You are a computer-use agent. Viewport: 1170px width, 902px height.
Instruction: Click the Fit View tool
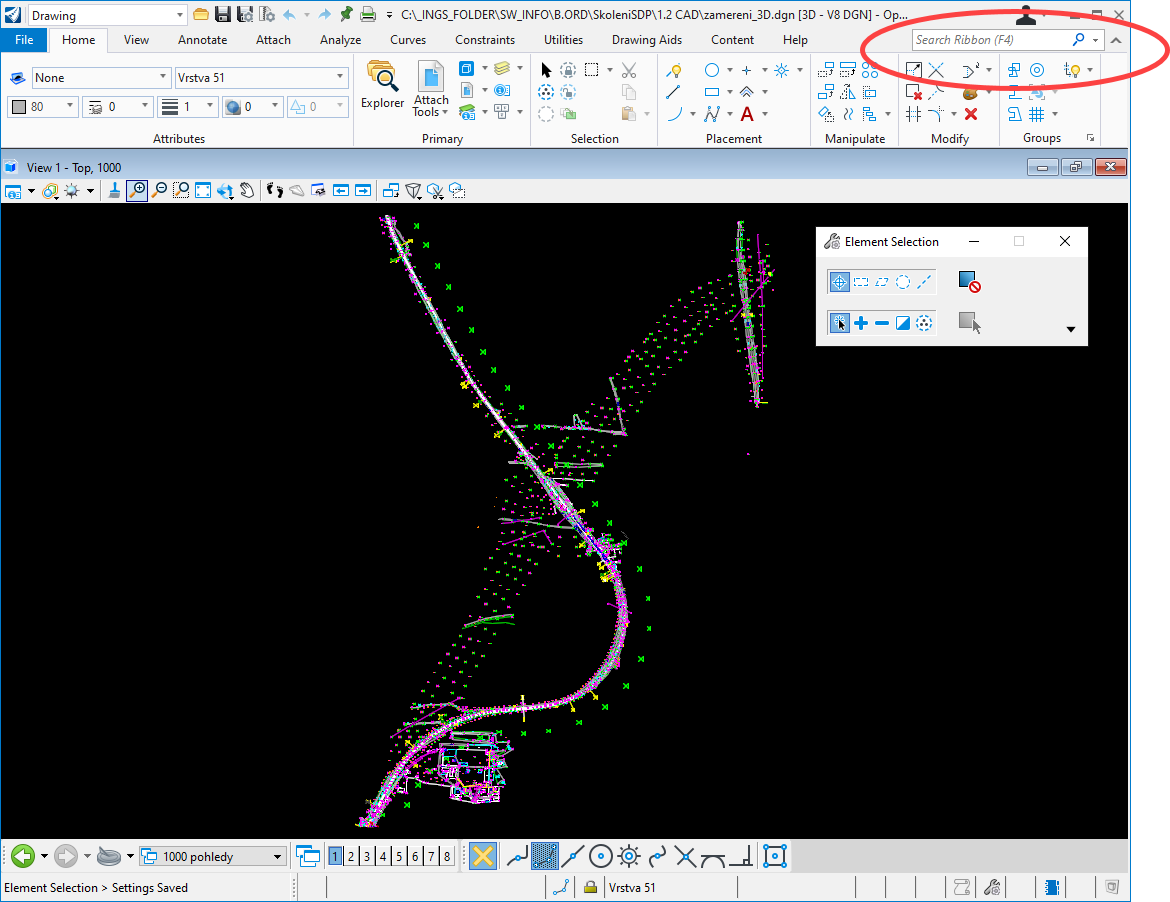pos(203,191)
